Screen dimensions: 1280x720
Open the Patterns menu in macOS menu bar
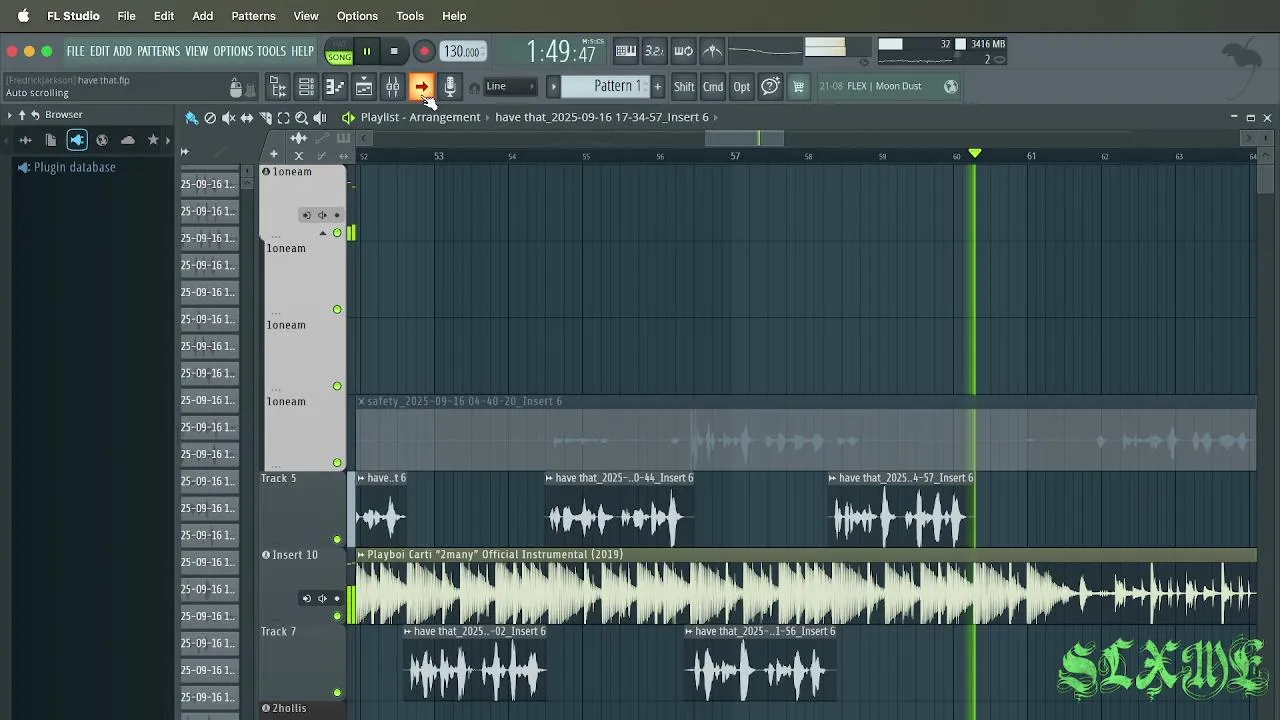click(253, 16)
